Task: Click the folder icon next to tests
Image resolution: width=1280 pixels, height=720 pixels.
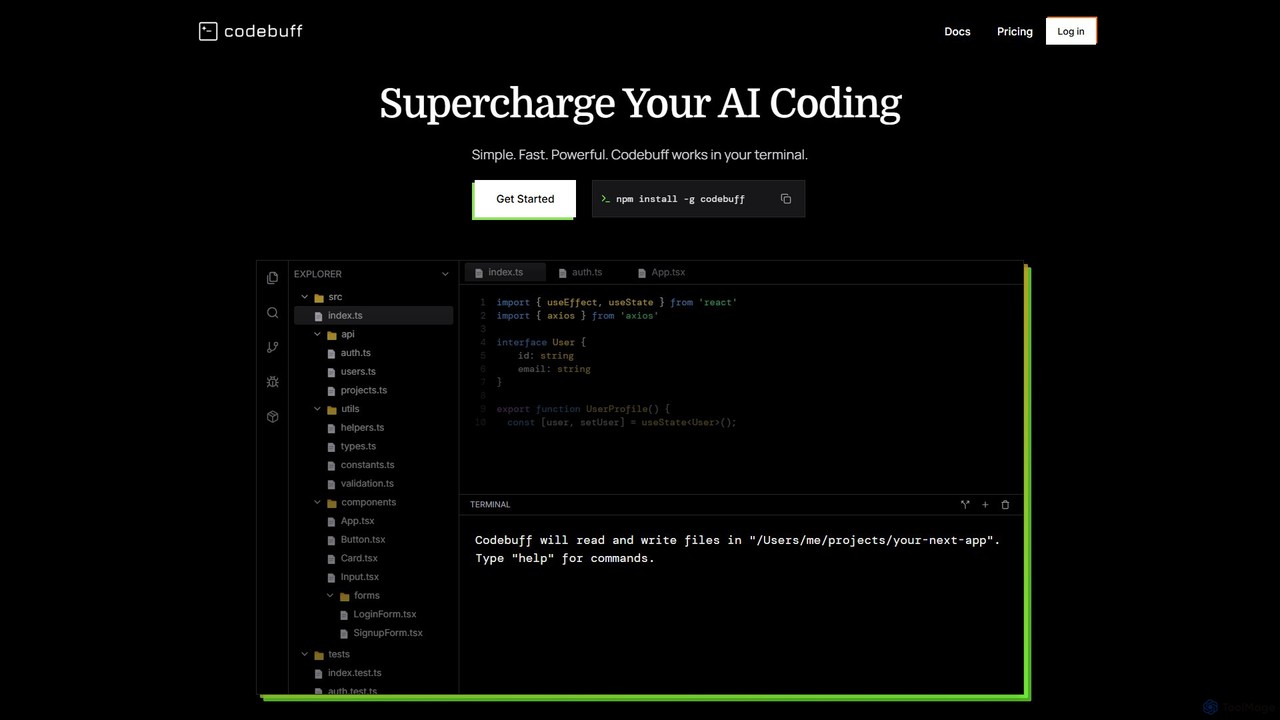Action: pyautogui.click(x=319, y=655)
